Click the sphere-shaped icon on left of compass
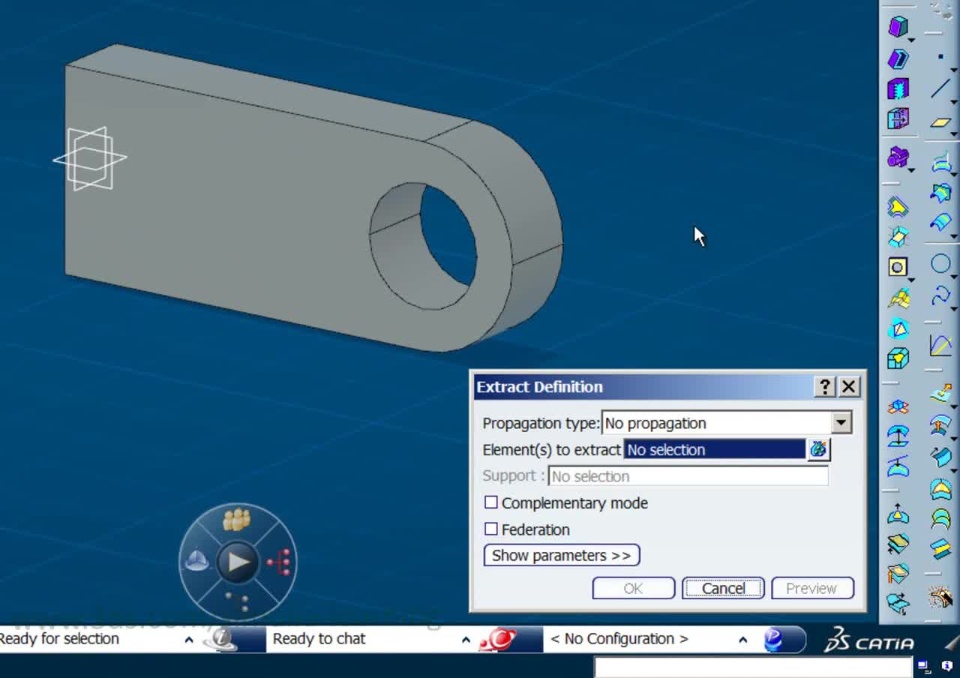960x678 pixels. [x=197, y=560]
